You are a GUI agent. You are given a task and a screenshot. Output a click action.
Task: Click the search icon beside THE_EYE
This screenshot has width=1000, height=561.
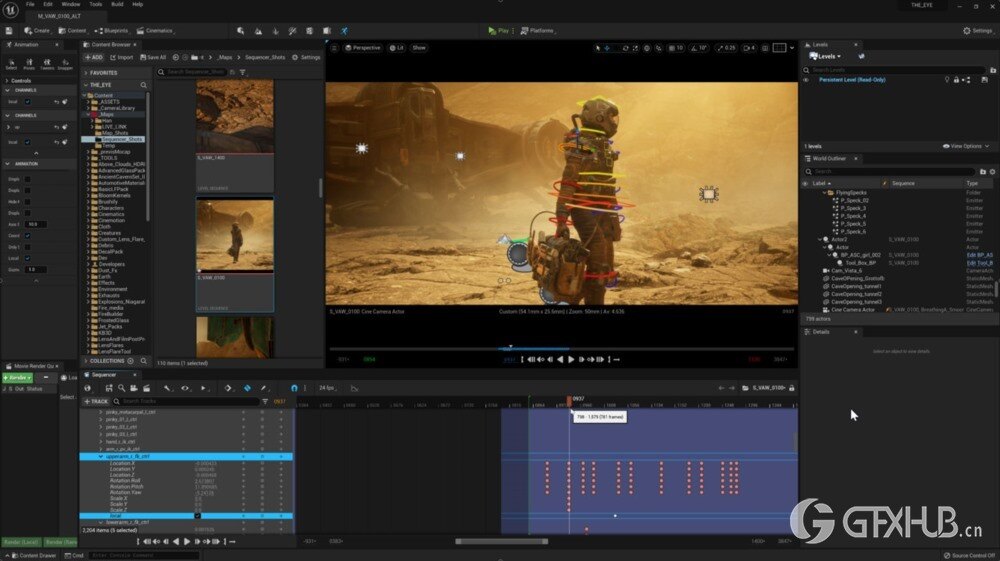click(x=143, y=85)
